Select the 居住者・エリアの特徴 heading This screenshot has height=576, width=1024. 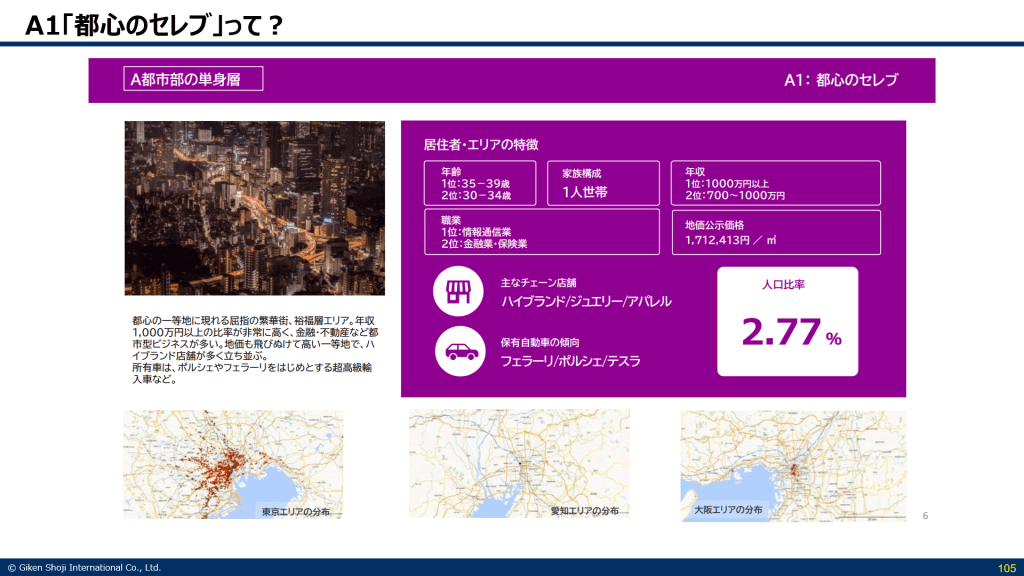pyautogui.click(x=481, y=144)
